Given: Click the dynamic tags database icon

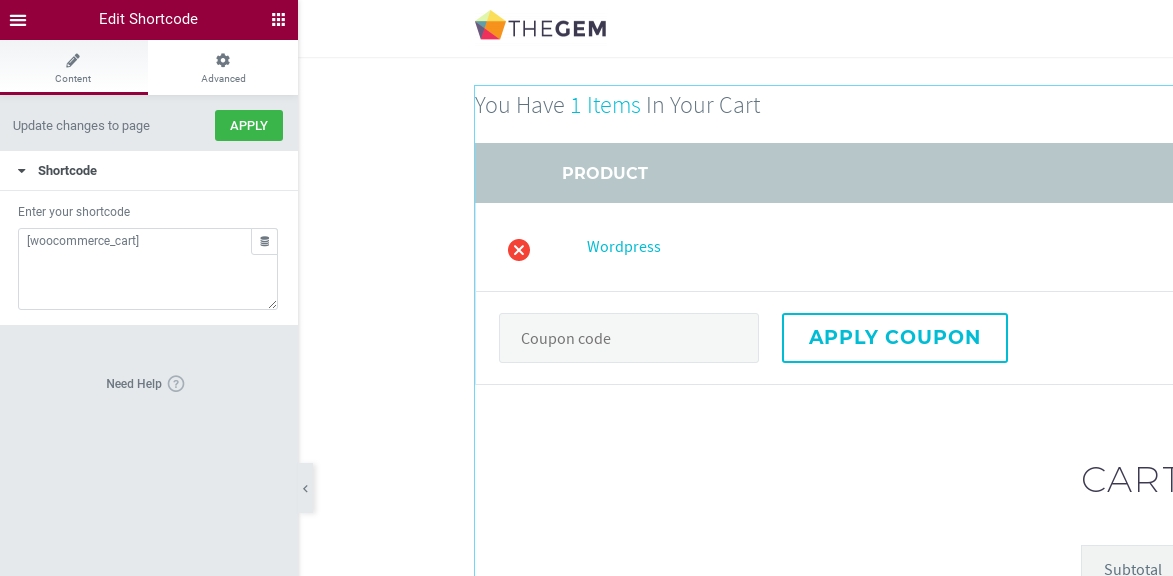Looking at the screenshot, I should coord(265,242).
